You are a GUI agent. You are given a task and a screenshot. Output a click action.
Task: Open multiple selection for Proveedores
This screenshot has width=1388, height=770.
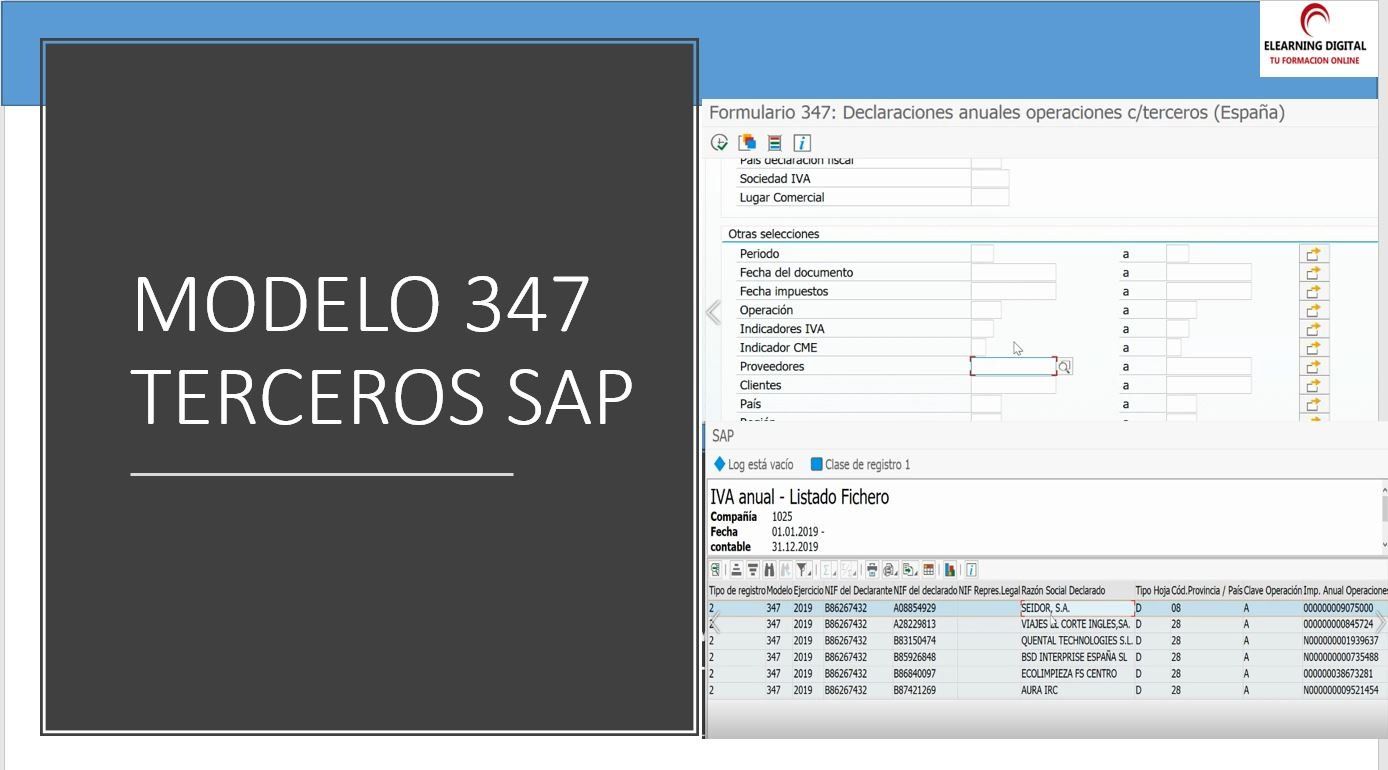coord(1313,367)
